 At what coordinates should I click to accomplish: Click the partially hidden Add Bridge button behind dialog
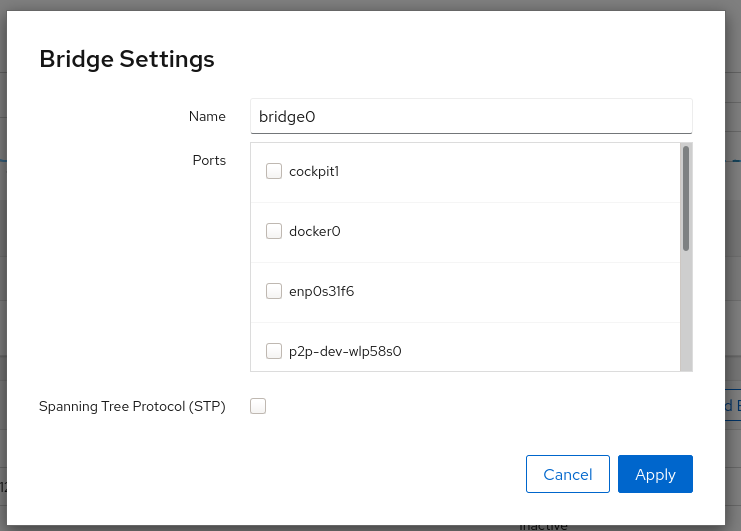click(x=733, y=406)
